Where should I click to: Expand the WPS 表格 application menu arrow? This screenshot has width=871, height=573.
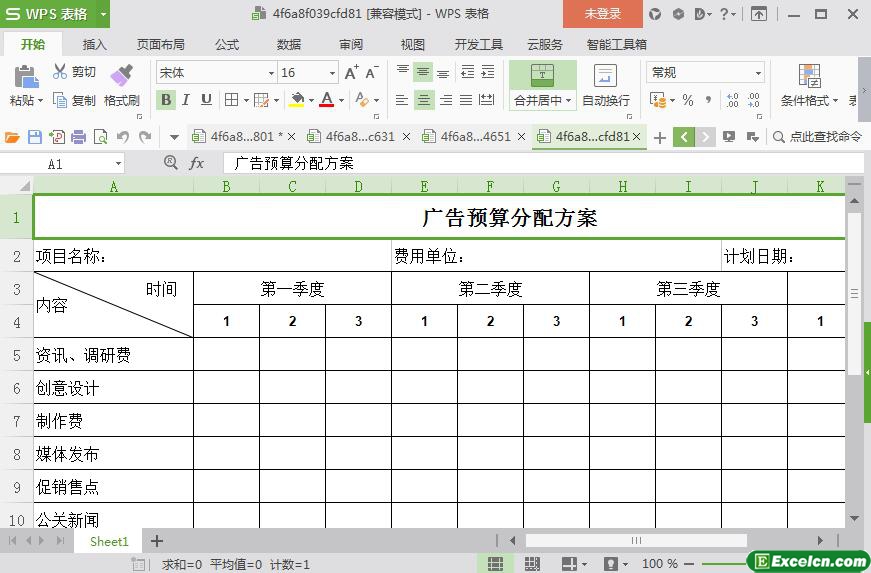tap(103, 14)
